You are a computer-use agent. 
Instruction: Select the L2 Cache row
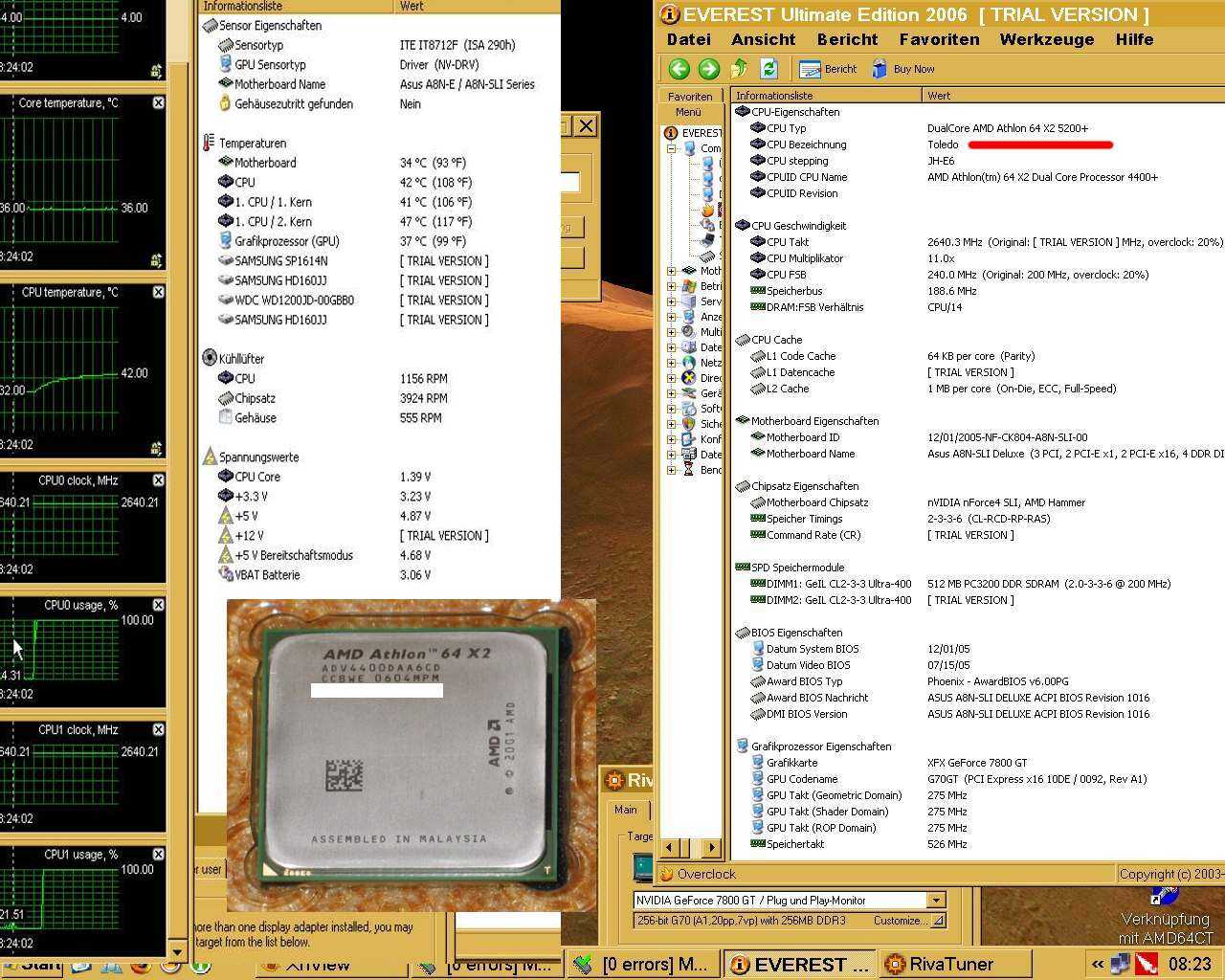[978, 389]
